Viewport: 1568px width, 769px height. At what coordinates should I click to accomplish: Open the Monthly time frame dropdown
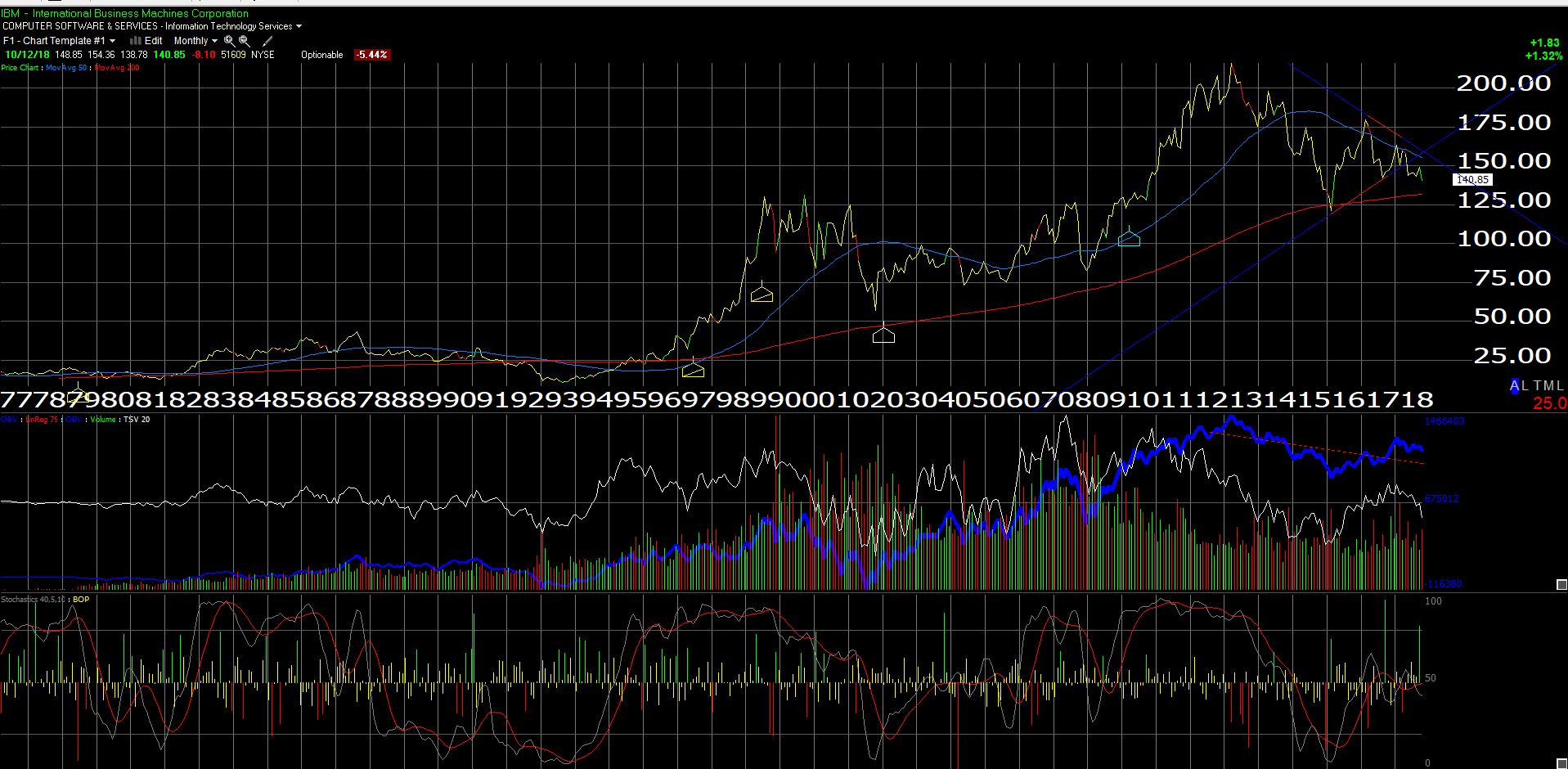[x=195, y=41]
